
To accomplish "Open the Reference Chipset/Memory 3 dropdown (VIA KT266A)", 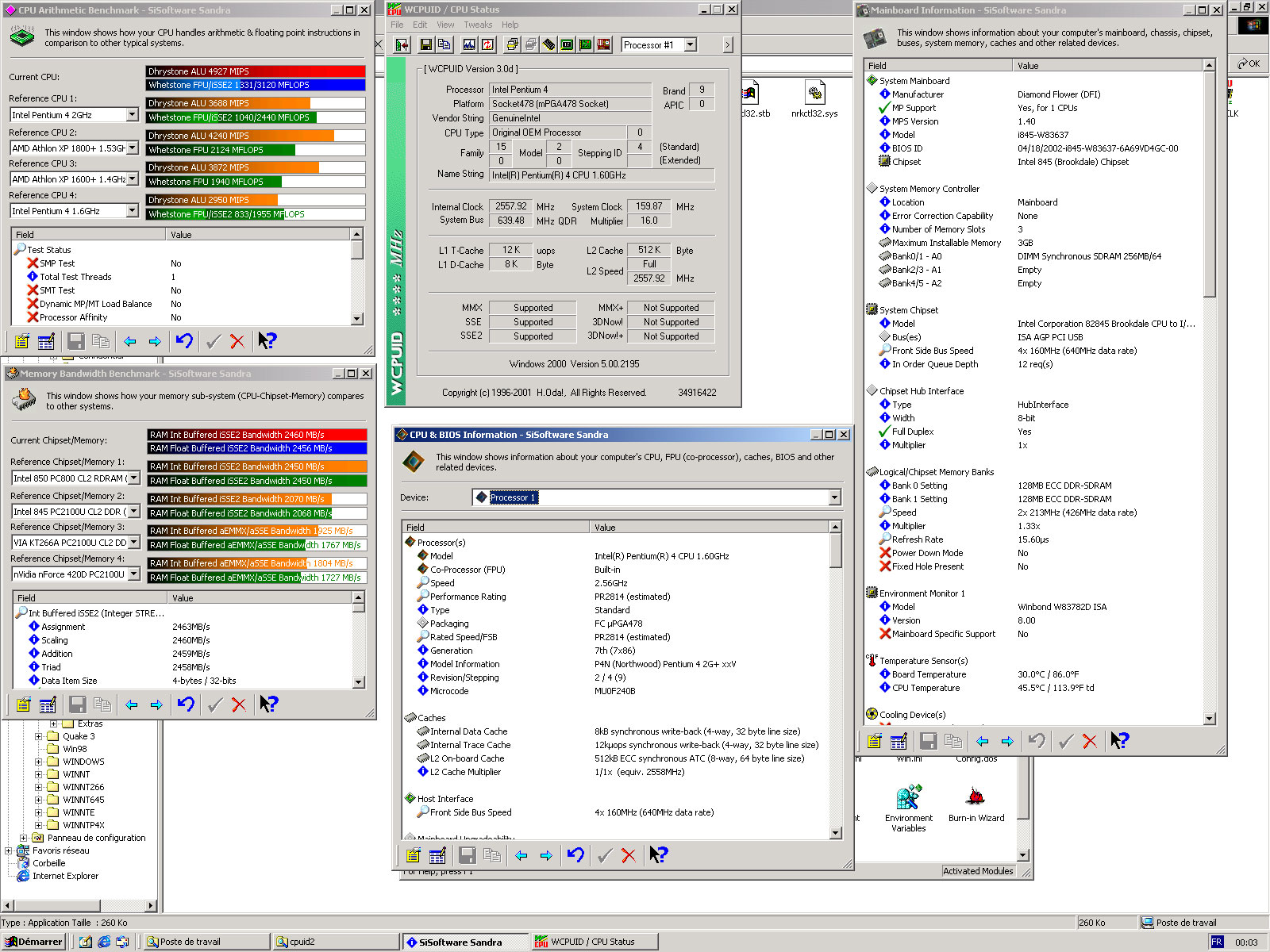I will coord(133,543).
